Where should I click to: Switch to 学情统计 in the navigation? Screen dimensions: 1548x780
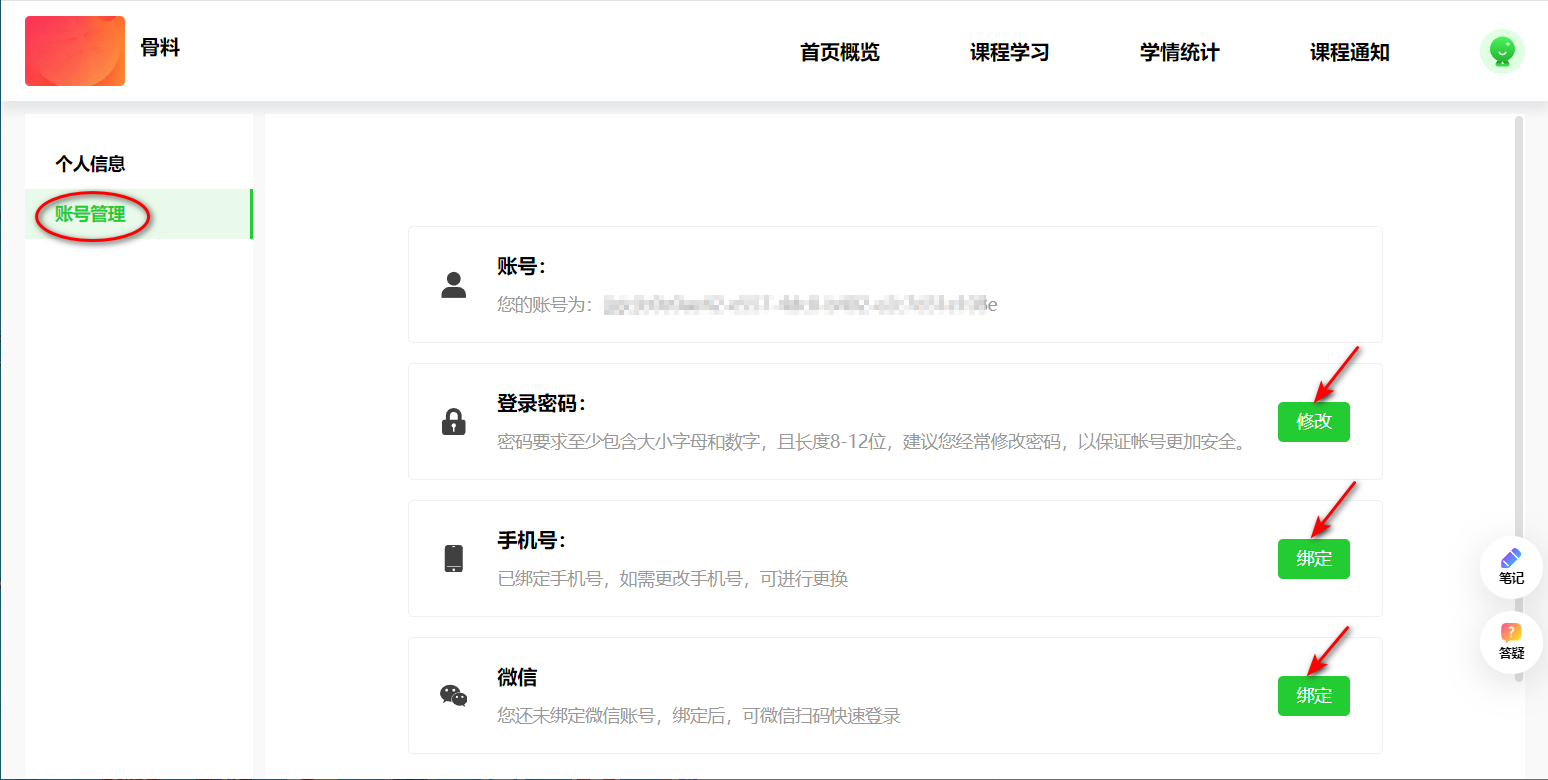pyautogui.click(x=1179, y=53)
